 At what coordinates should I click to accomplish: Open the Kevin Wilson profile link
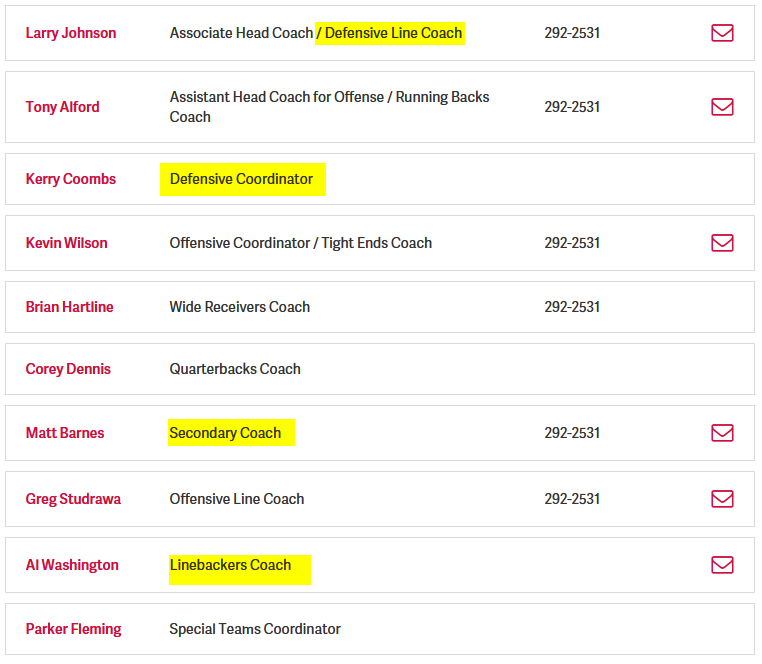(x=67, y=243)
